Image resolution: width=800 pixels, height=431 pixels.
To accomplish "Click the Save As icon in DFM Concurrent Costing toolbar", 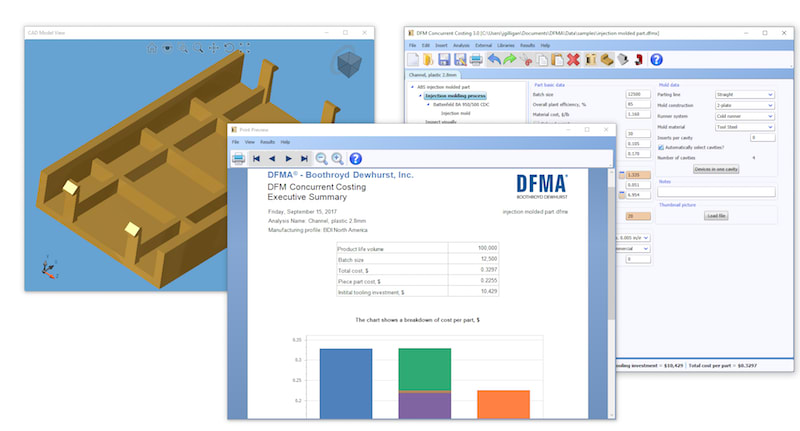I will pos(460,60).
